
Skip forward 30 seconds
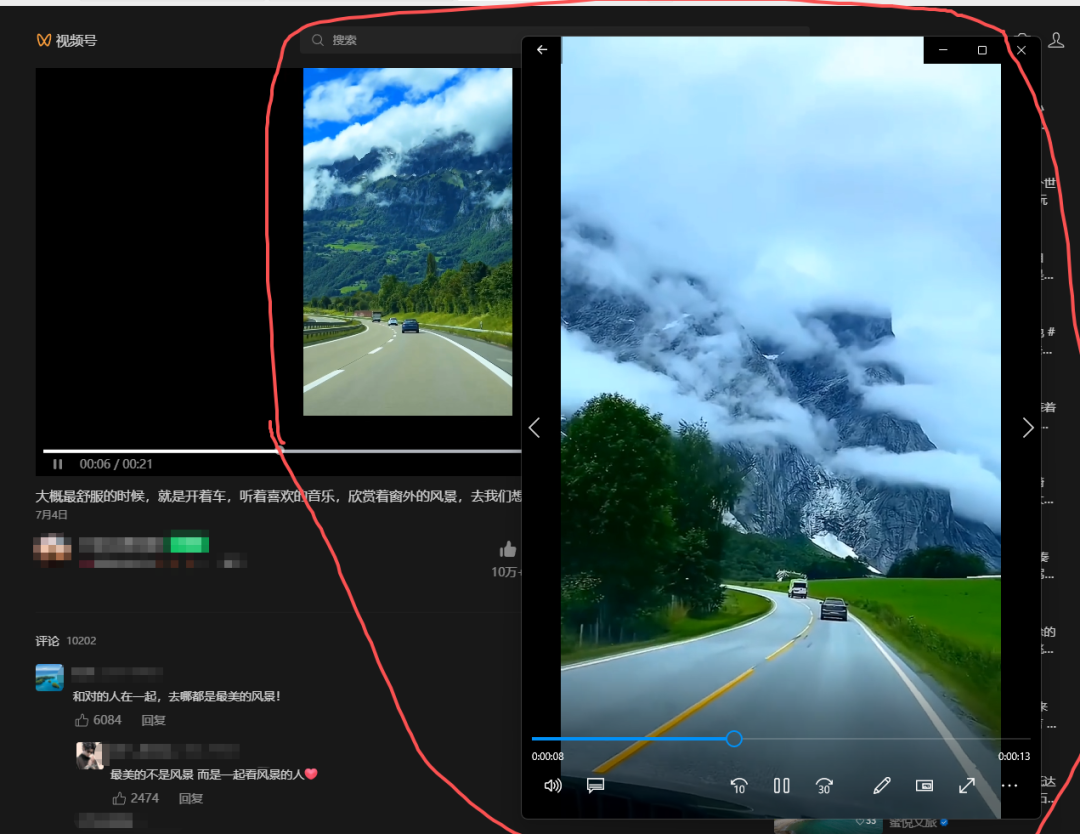click(825, 786)
